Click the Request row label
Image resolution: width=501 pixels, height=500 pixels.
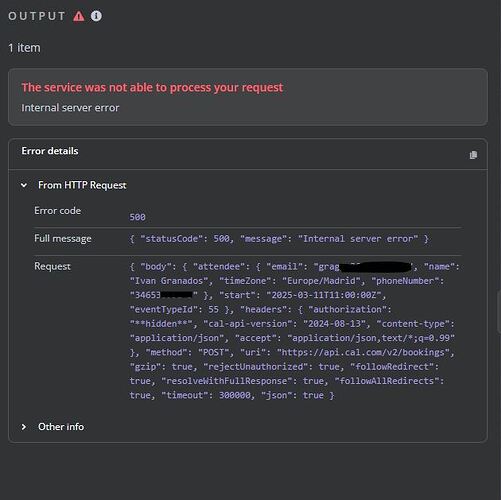(x=52, y=266)
